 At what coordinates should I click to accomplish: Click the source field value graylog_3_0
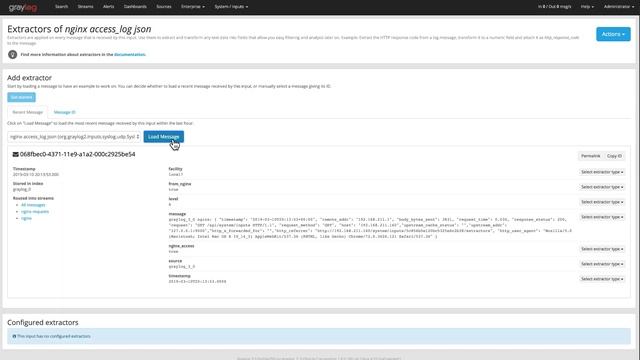click(x=182, y=267)
